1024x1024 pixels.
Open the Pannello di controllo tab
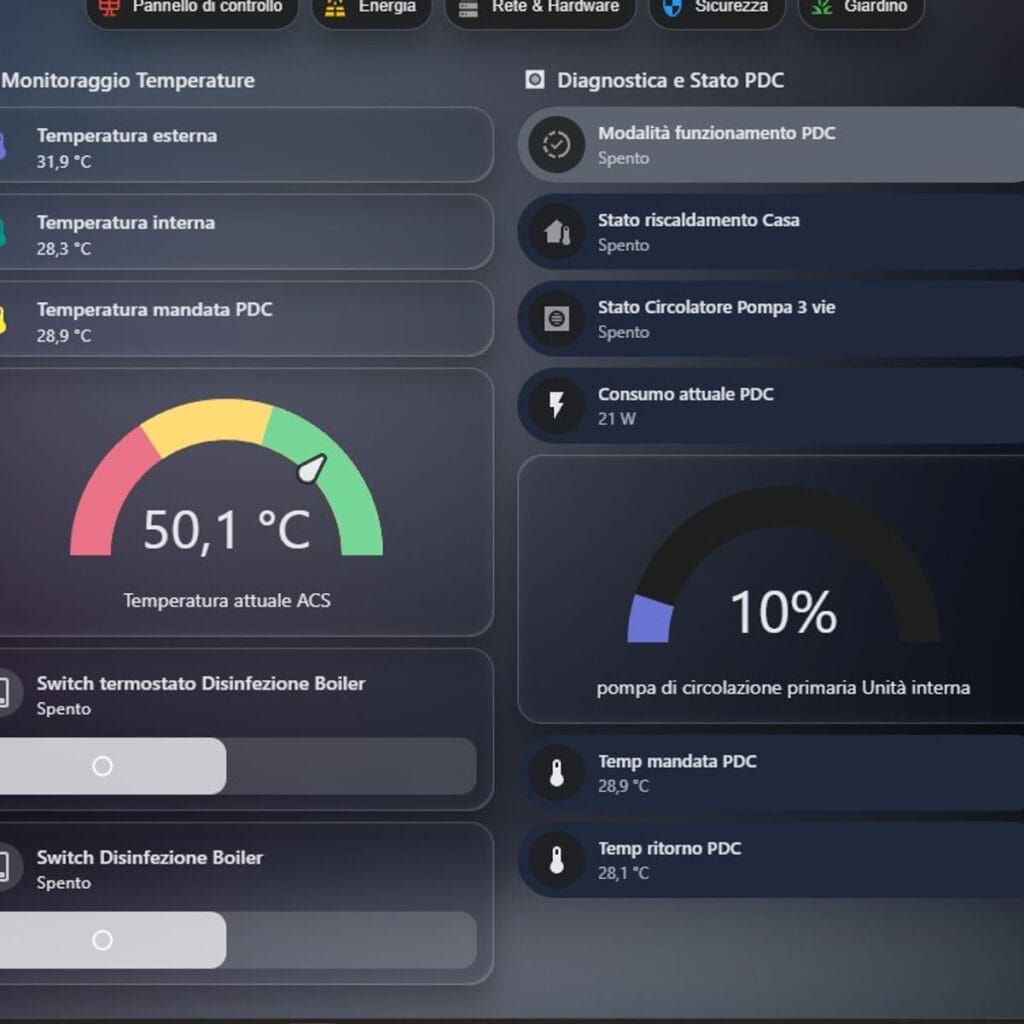point(192,9)
